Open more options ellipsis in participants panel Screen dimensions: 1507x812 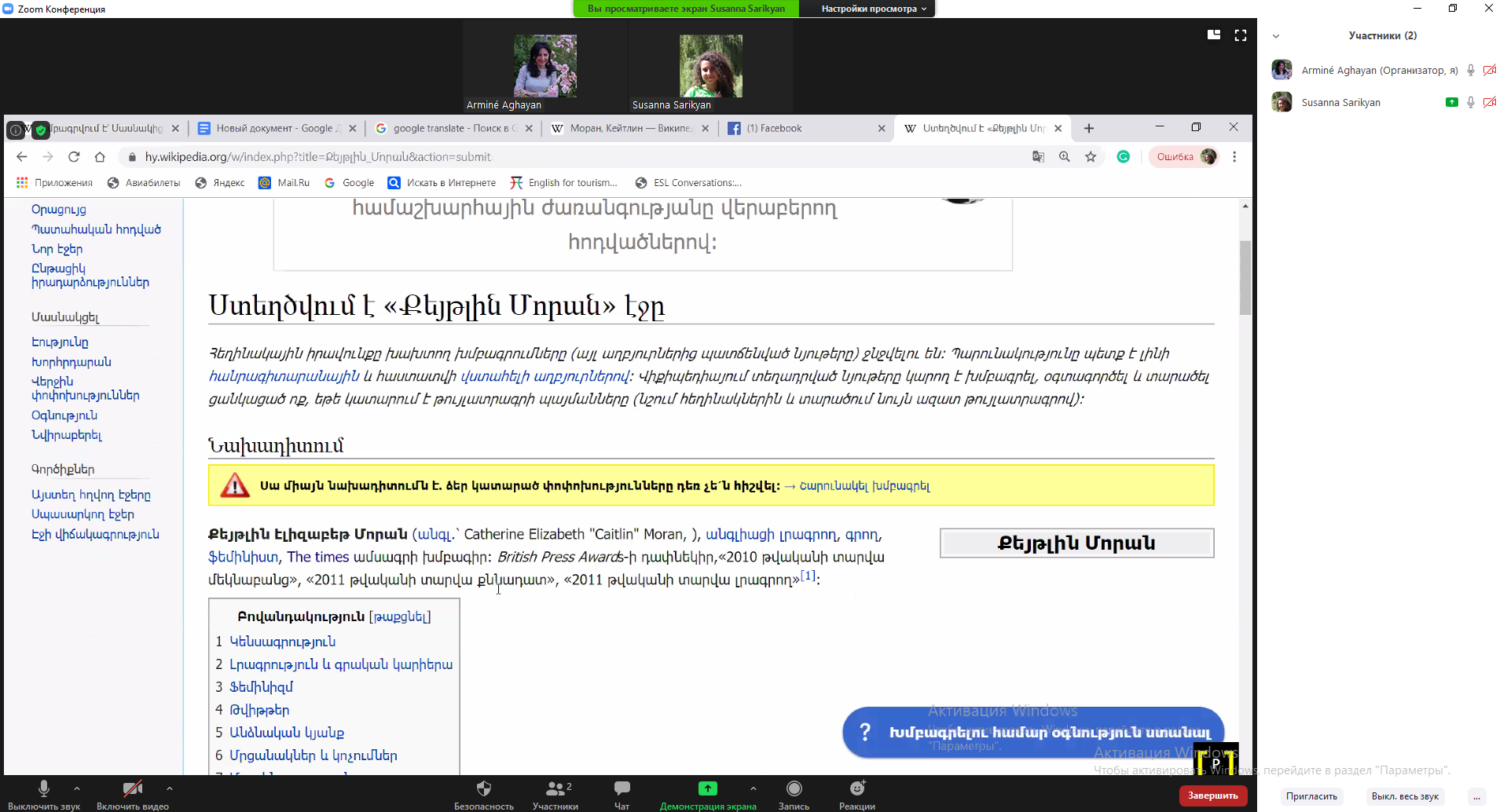click(x=1477, y=796)
